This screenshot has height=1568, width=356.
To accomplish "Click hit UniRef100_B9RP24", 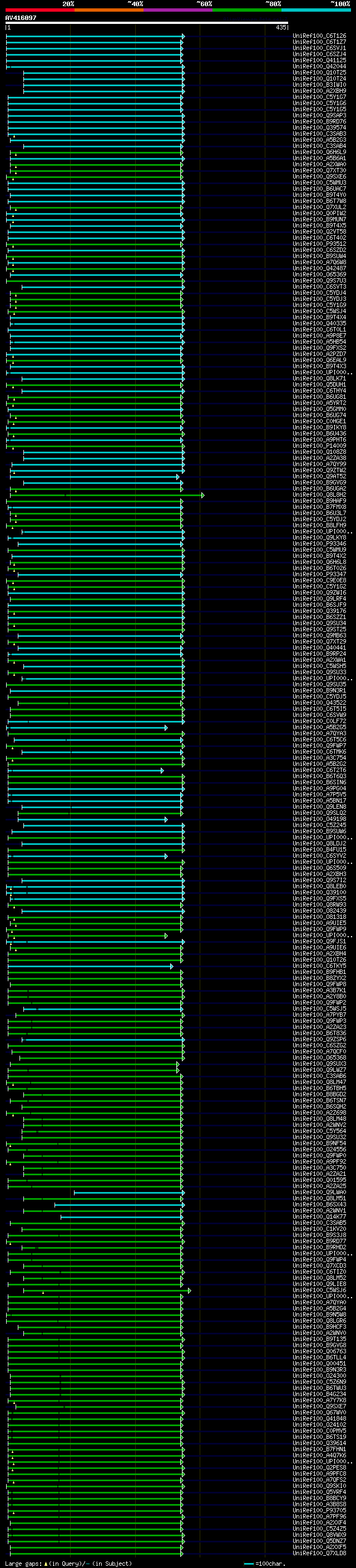I will click(x=319, y=654).
